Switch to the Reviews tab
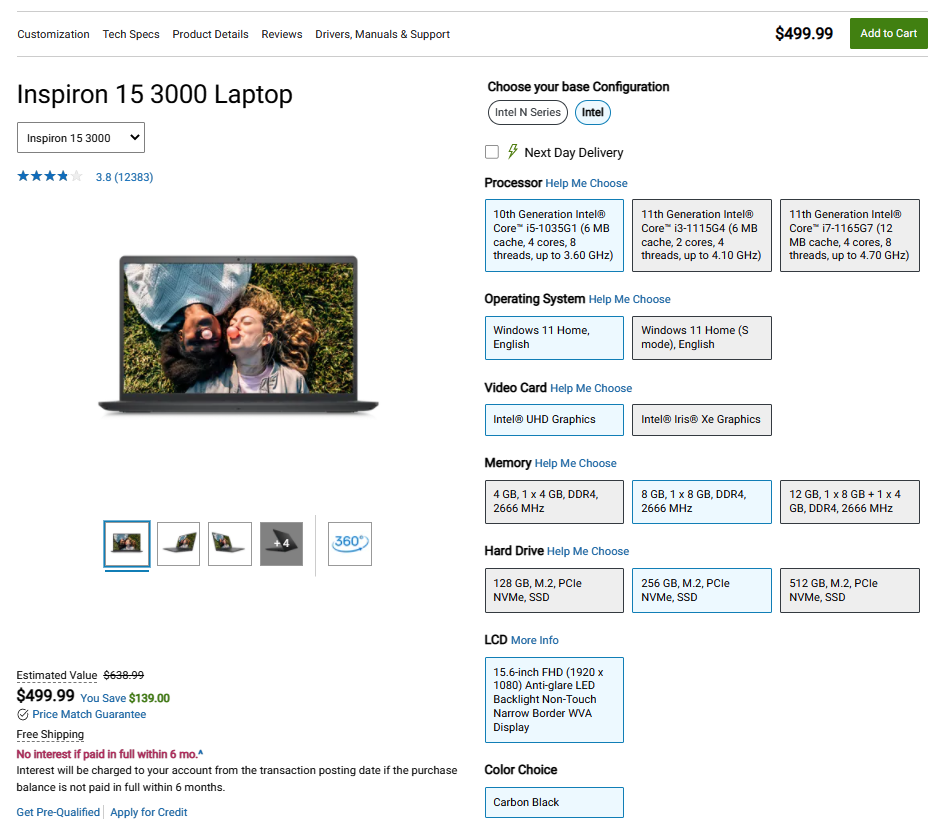This screenshot has width=937, height=831. tap(282, 34)
